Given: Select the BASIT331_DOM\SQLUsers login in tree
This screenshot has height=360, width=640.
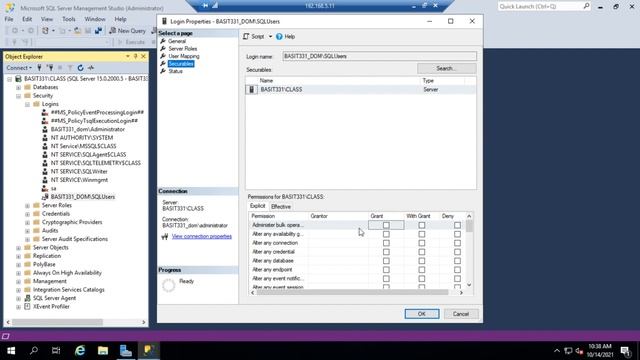Looking at the screenshot, I should click(x=82, y=197).
